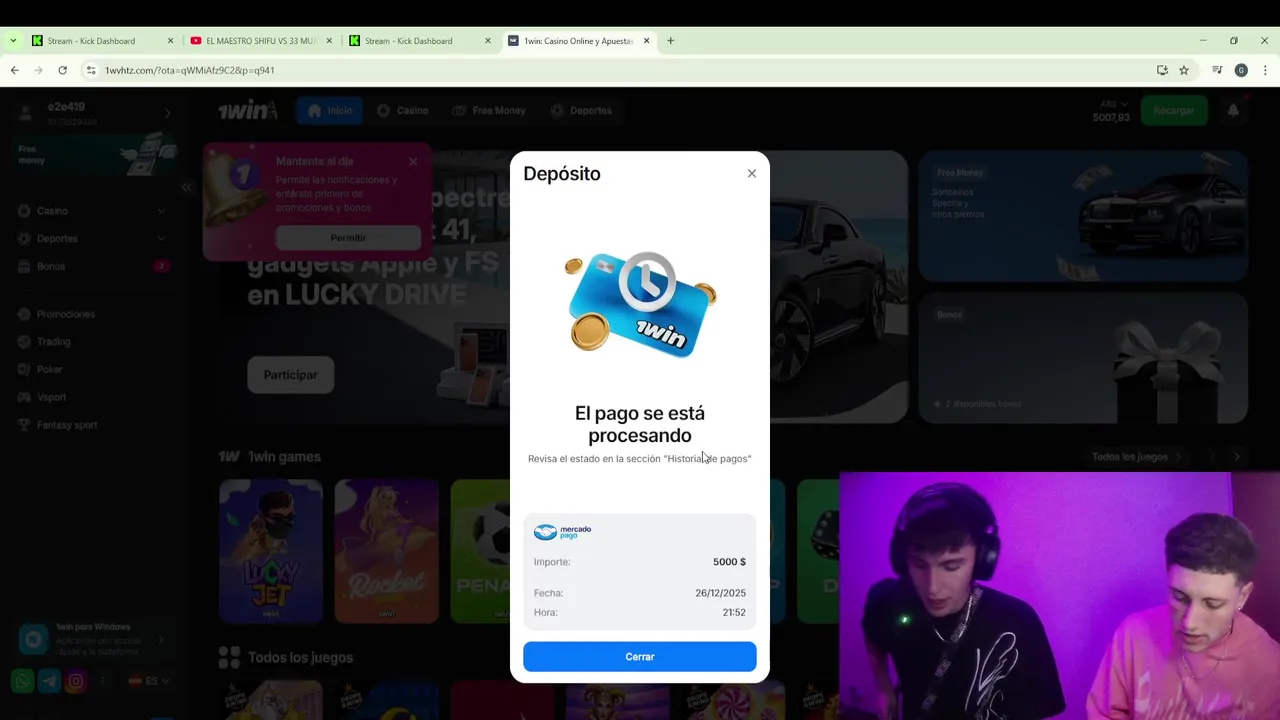Click the site information icon in address bar
Image resolution: width=1280 pixels, height=720 pixels.
click(x=91, y=70)
